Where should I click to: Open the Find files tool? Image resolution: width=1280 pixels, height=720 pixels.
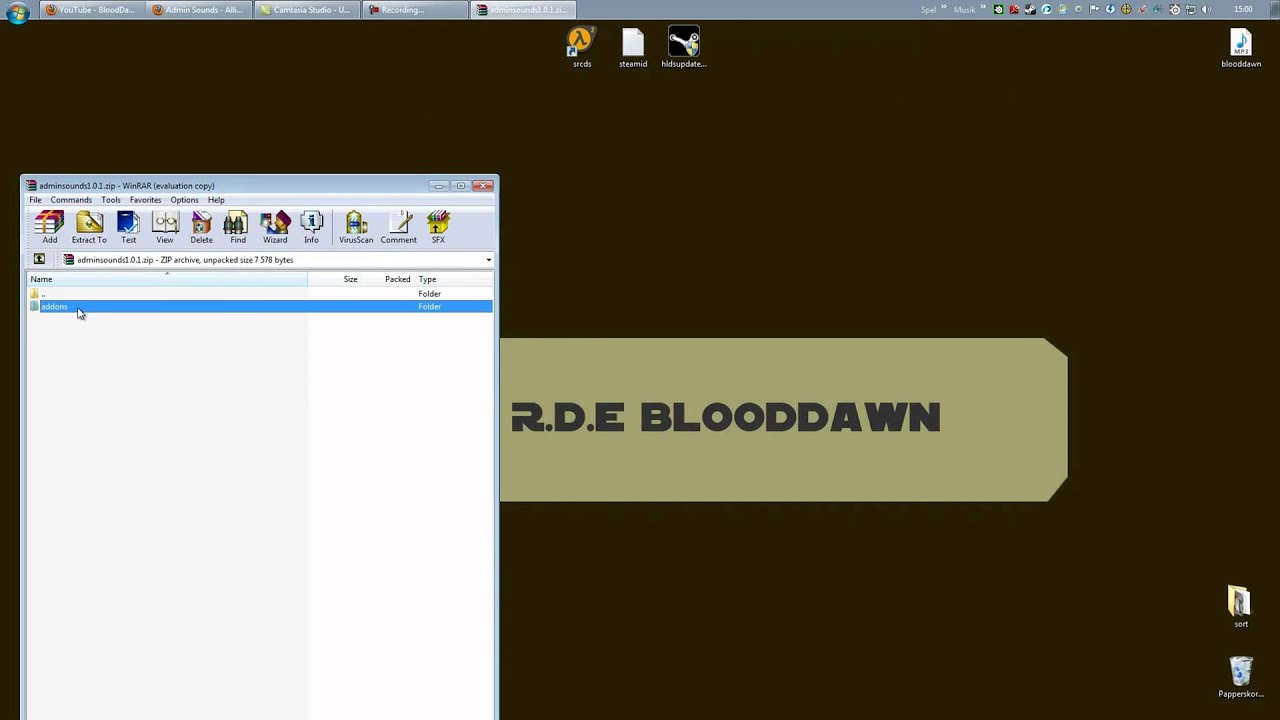point(237,228)
